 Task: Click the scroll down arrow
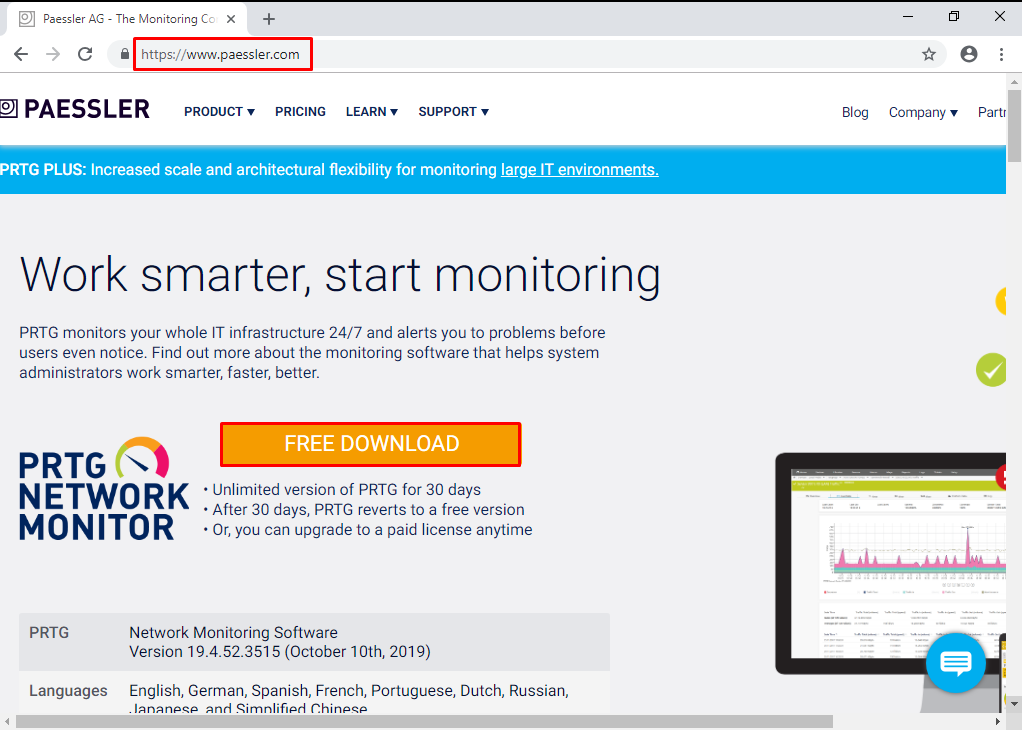pyautogui.click(x=1014, y=705)
